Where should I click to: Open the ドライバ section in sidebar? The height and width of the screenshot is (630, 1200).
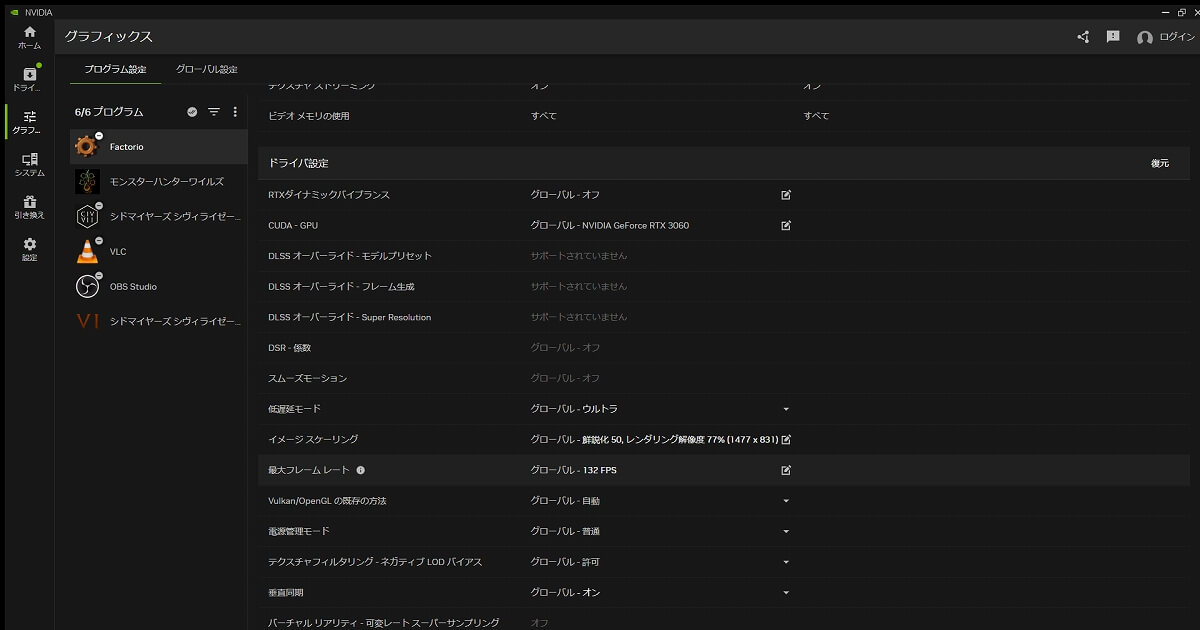(29, 80)
